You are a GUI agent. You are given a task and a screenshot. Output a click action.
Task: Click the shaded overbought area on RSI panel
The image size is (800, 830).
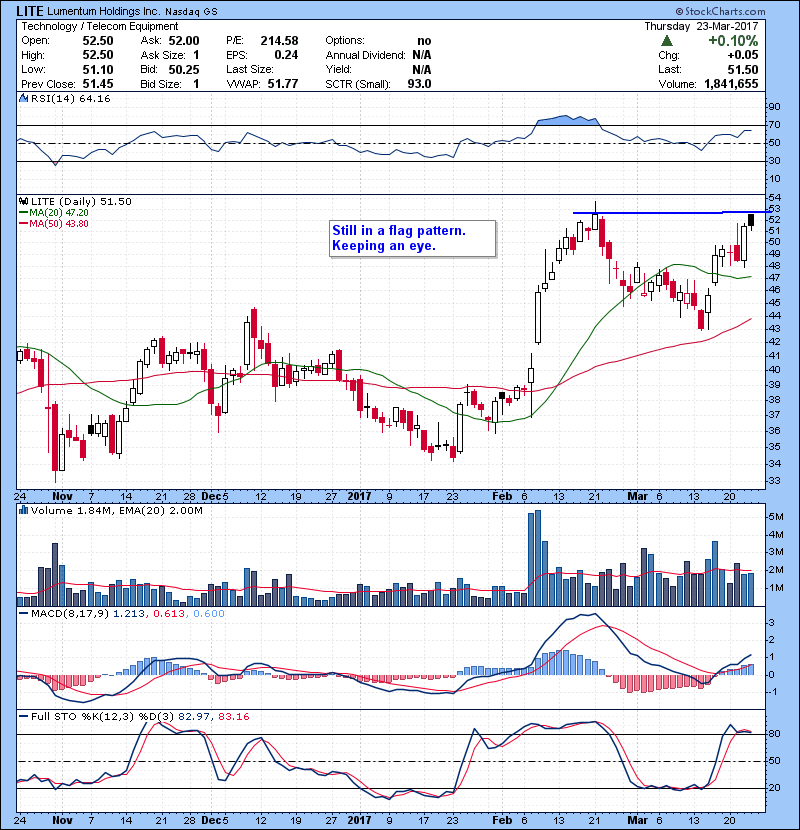[x=567, y=121]
